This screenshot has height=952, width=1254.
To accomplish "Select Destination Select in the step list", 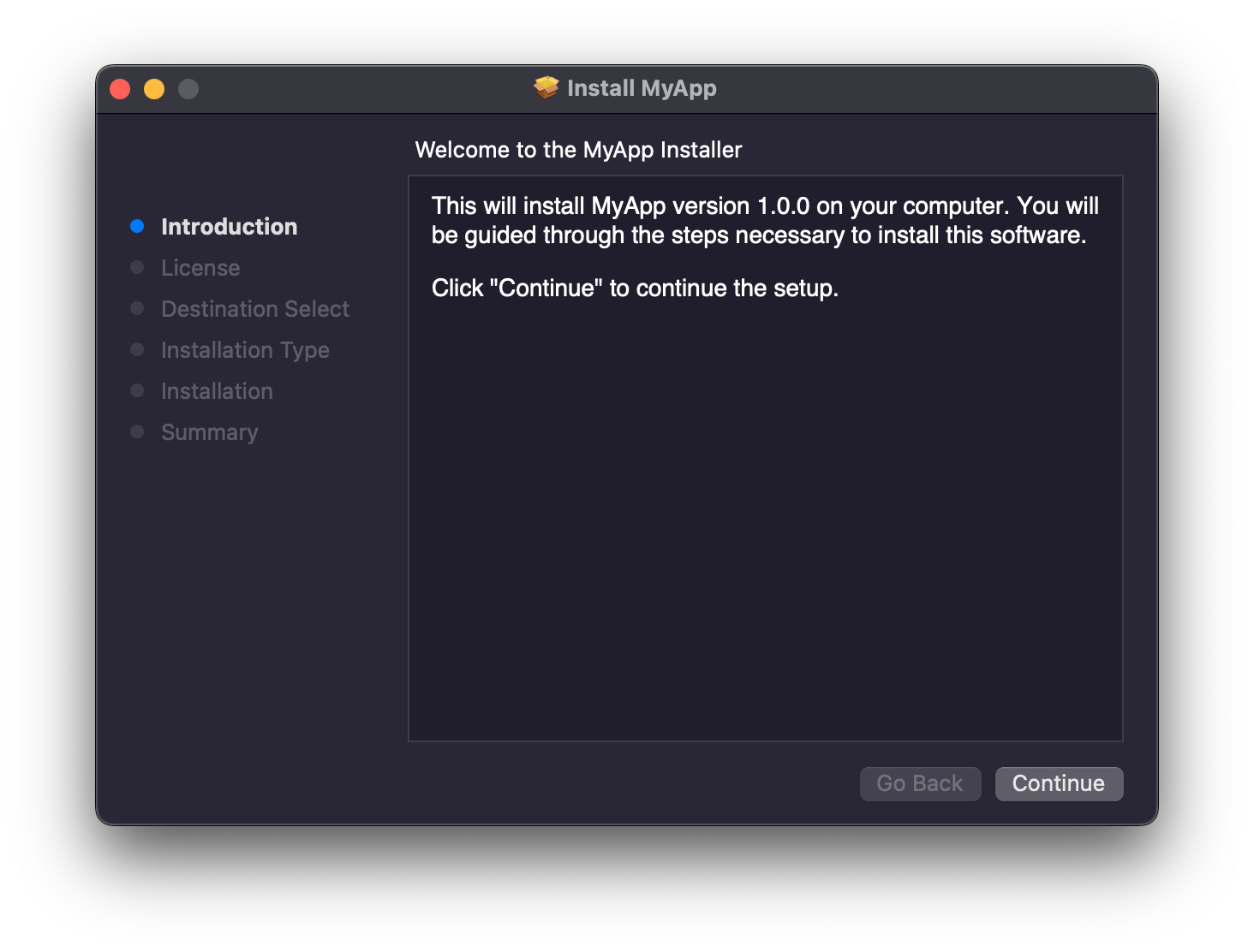I will [x=254, y=308].
